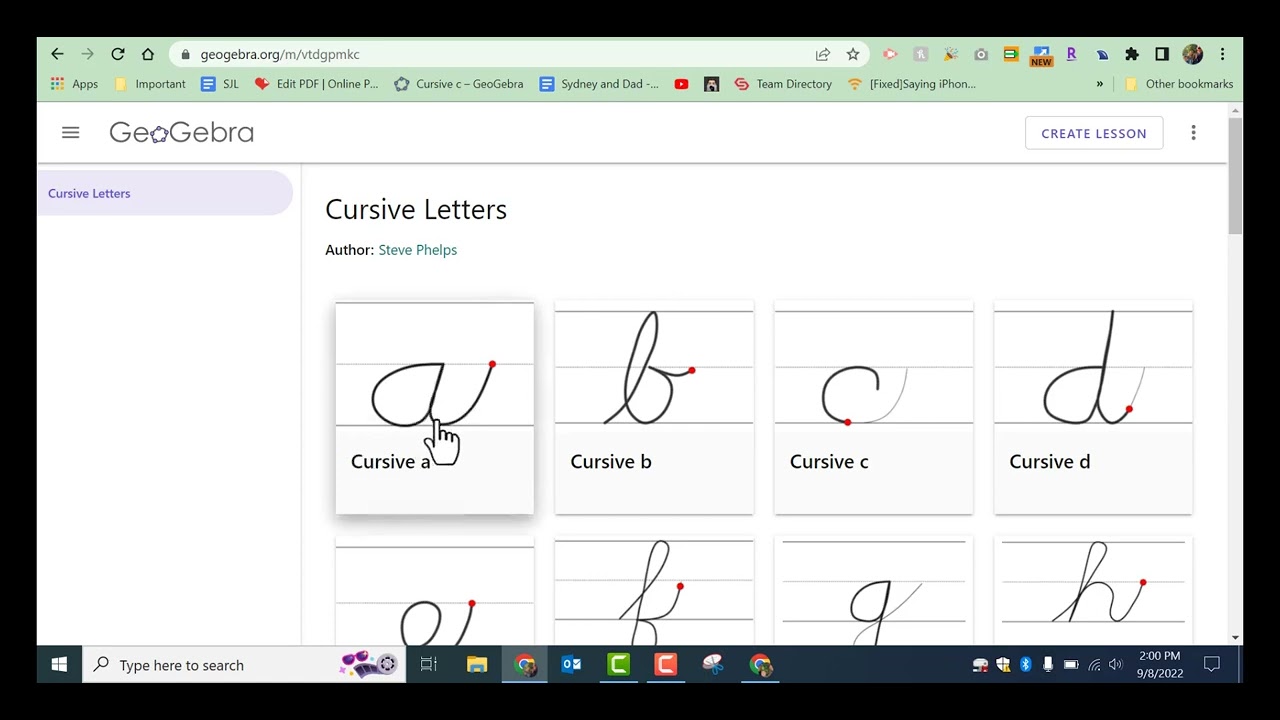Screen dimensions: 1280x720
Task: Open the cursive f thumbnail card
Action: [x=654, y=590]
